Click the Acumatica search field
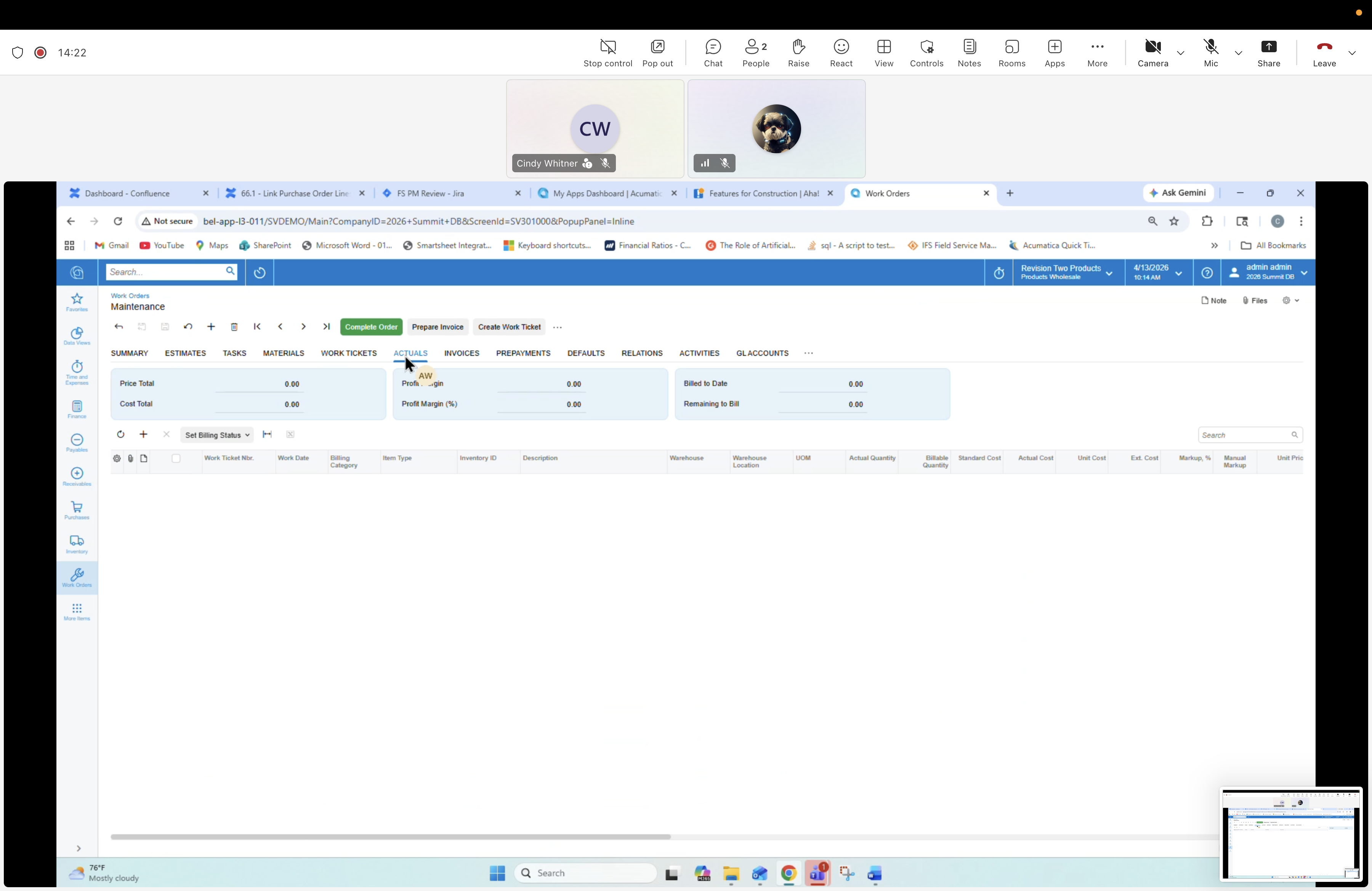Screen dimensions: 1372x891 (167, 271)
